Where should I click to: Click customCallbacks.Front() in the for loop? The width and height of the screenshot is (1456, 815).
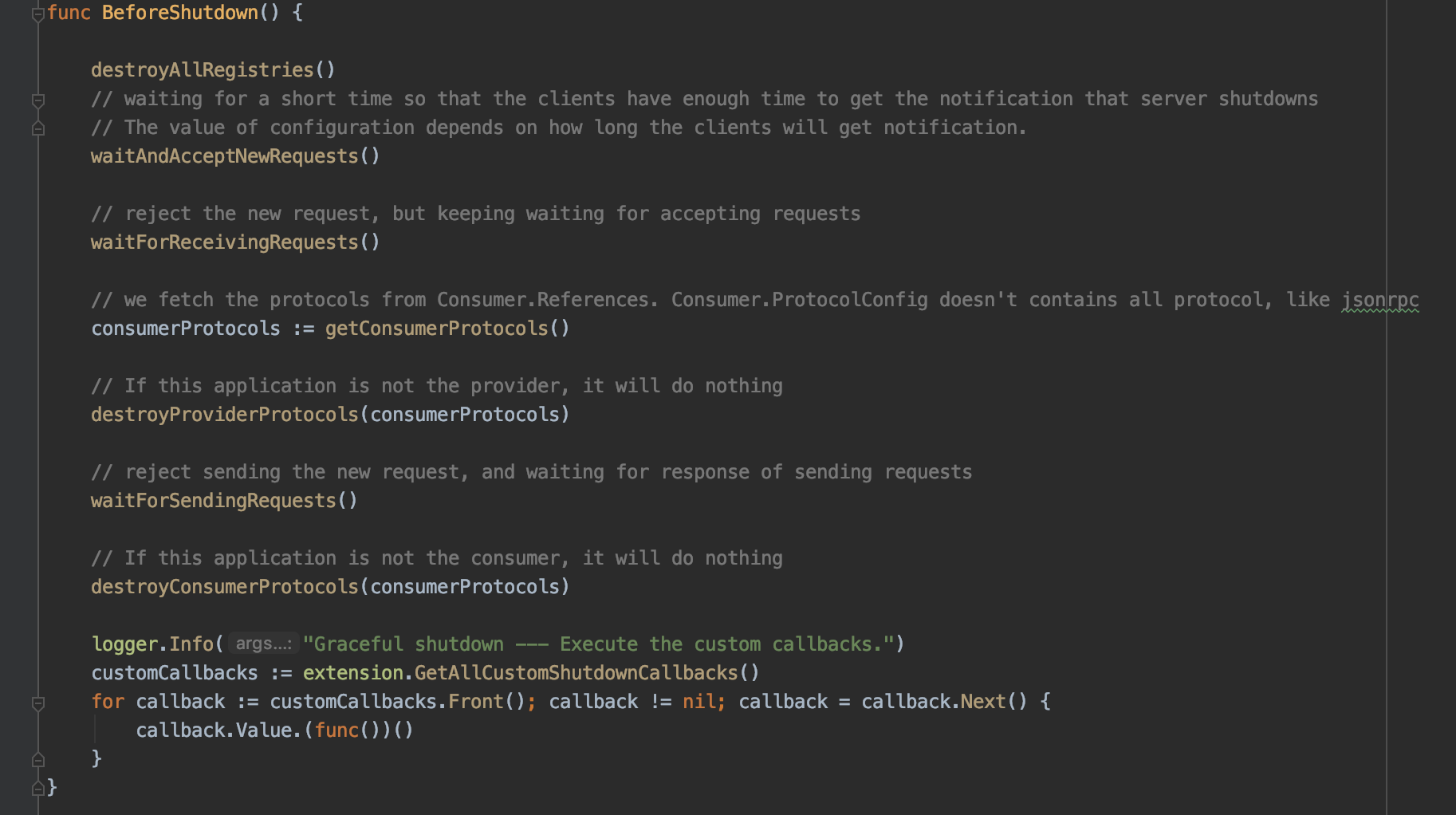[x=397, y=702]
